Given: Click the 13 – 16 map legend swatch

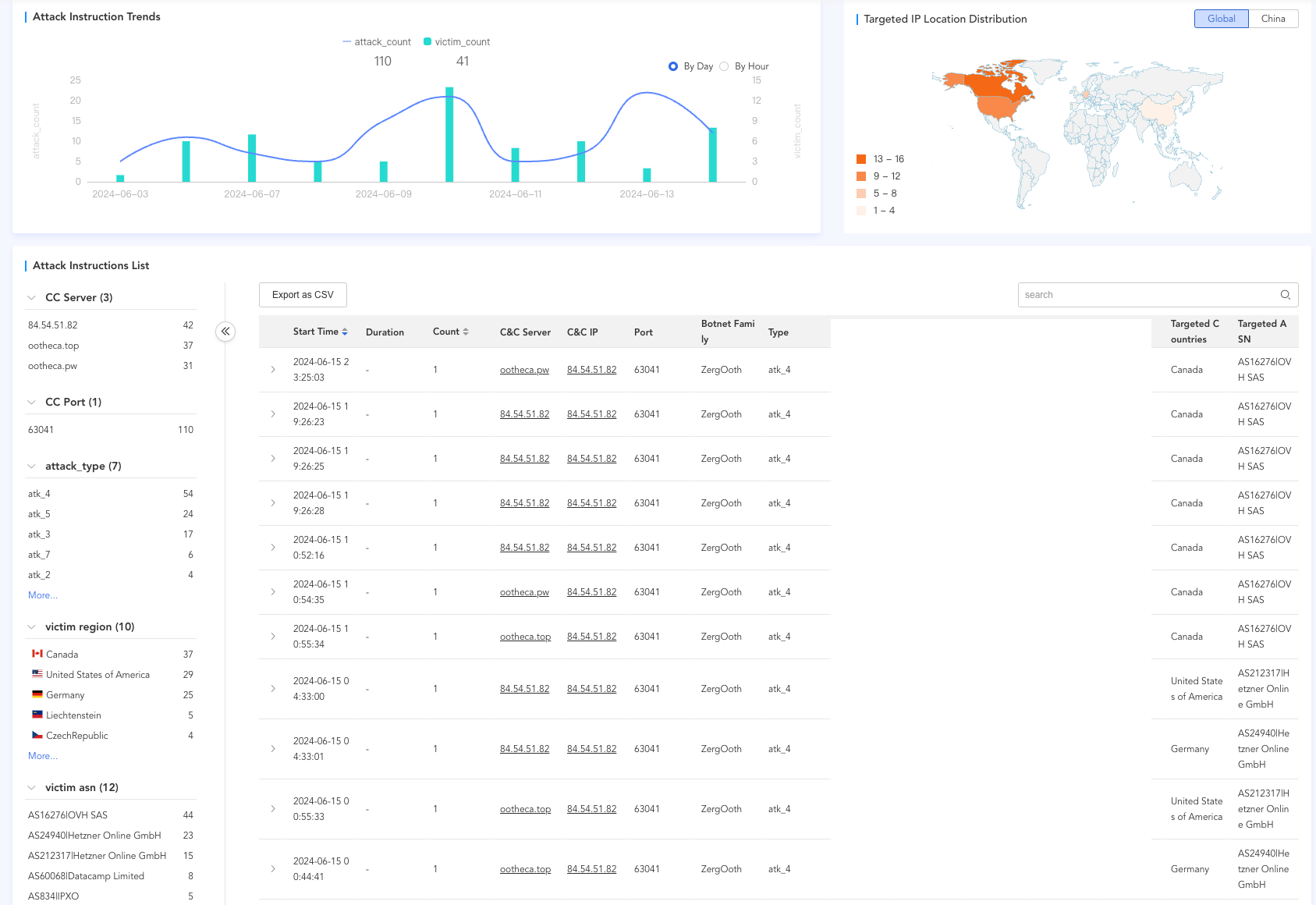Looking at the screenshot, I should (861, 159).
